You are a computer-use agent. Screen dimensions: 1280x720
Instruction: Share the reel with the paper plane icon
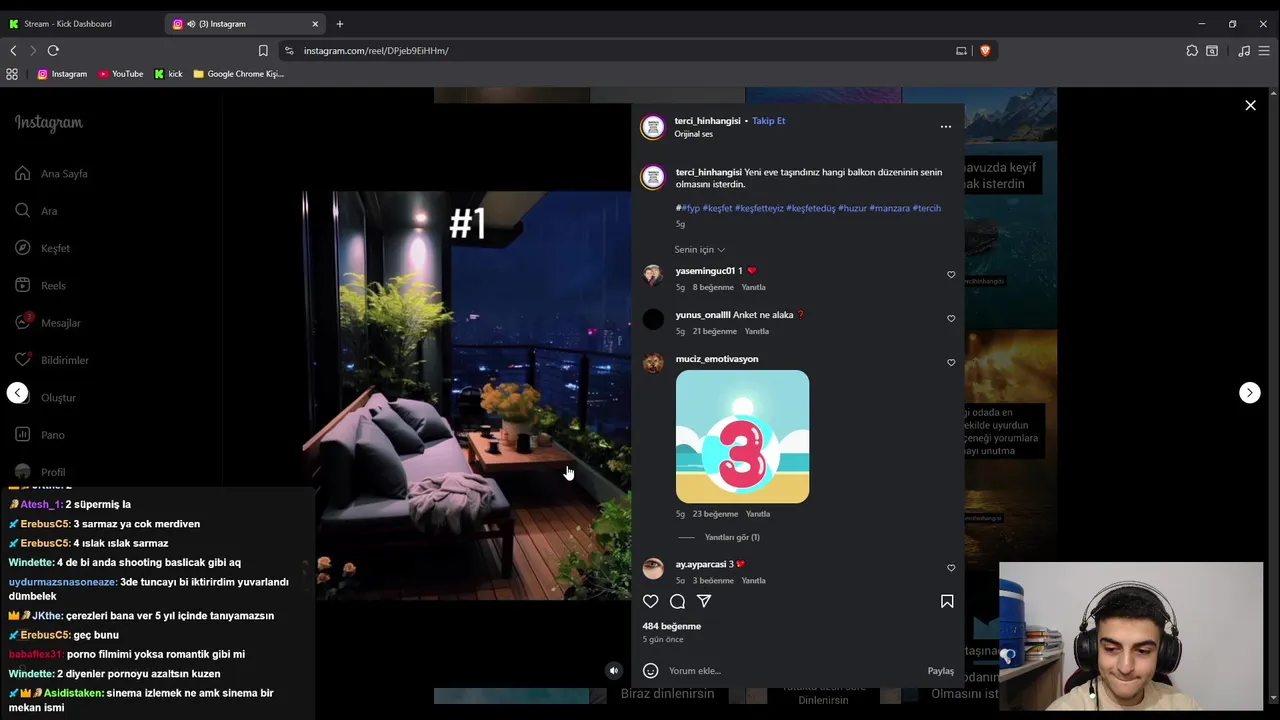[x=704, y=601]
